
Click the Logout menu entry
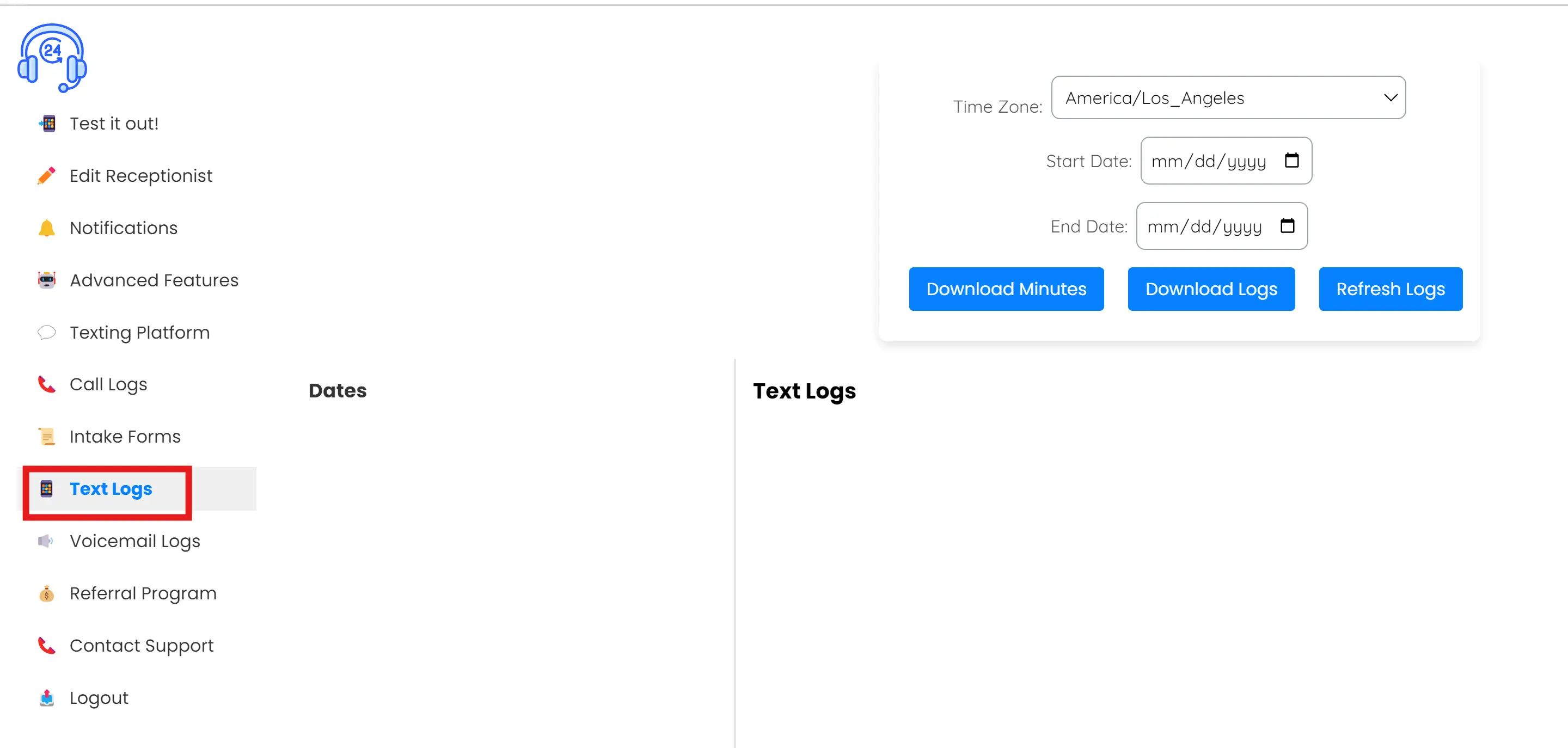coord(99,697)
